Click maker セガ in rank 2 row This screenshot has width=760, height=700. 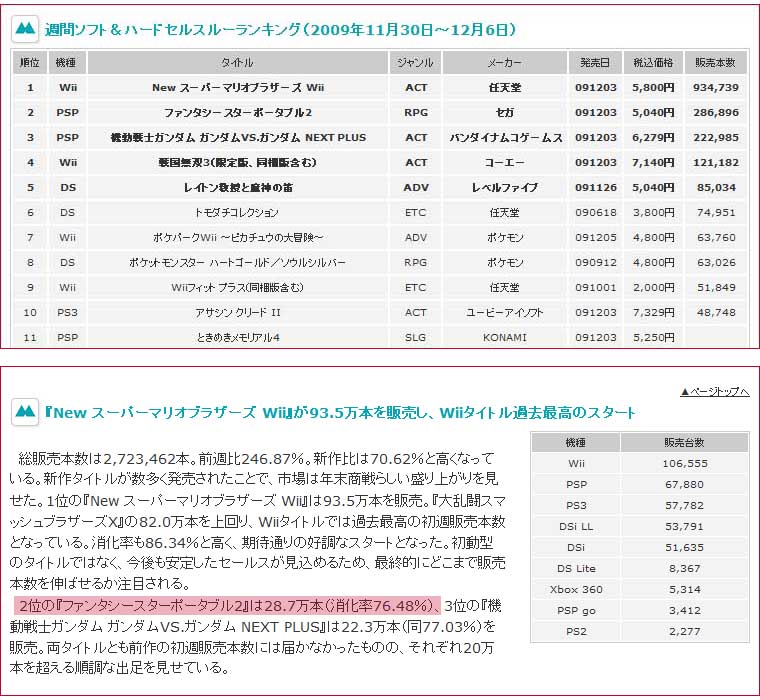505,113
